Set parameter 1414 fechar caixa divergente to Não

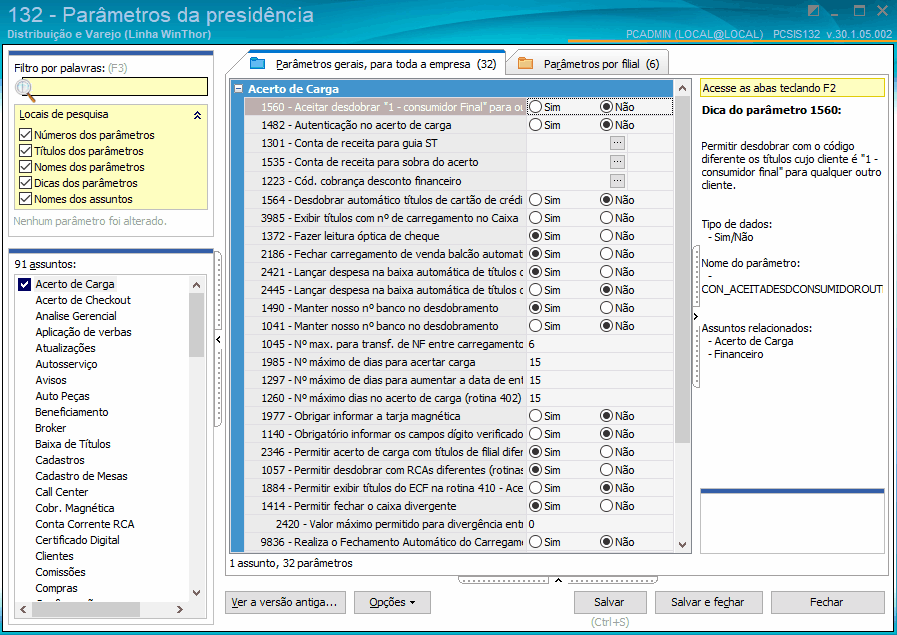coord(606,506)
